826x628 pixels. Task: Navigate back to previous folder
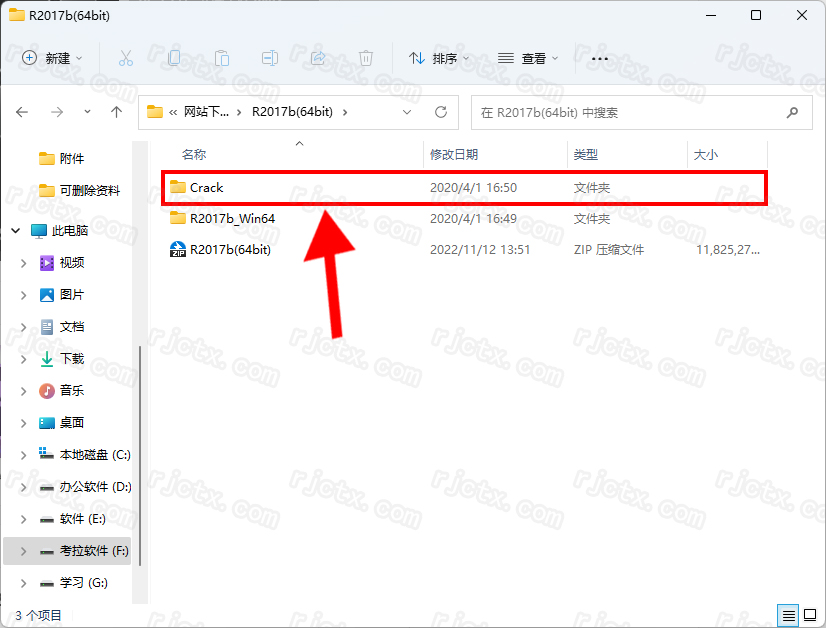pos(23,112)
